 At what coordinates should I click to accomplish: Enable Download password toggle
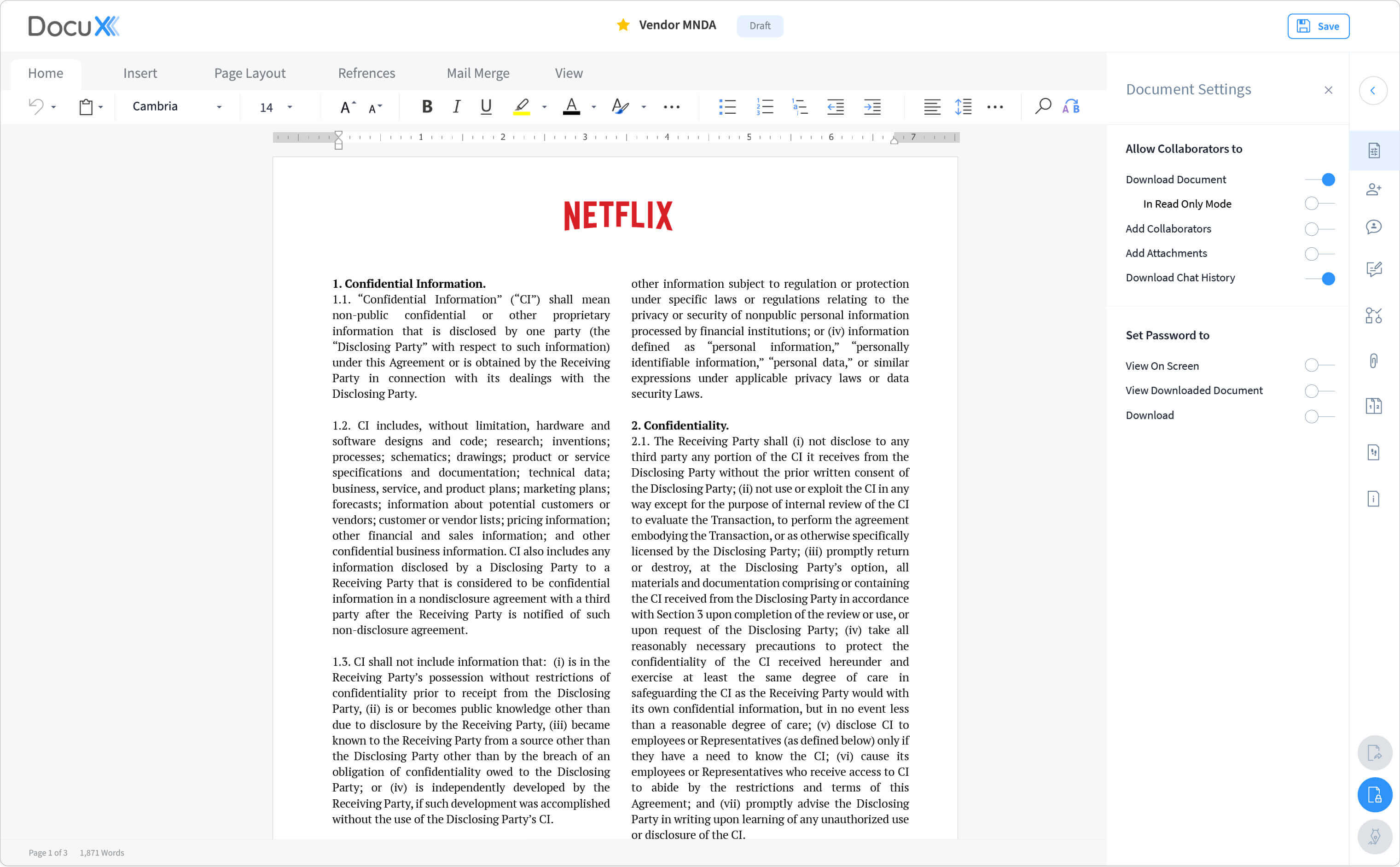click(1320, 416)
